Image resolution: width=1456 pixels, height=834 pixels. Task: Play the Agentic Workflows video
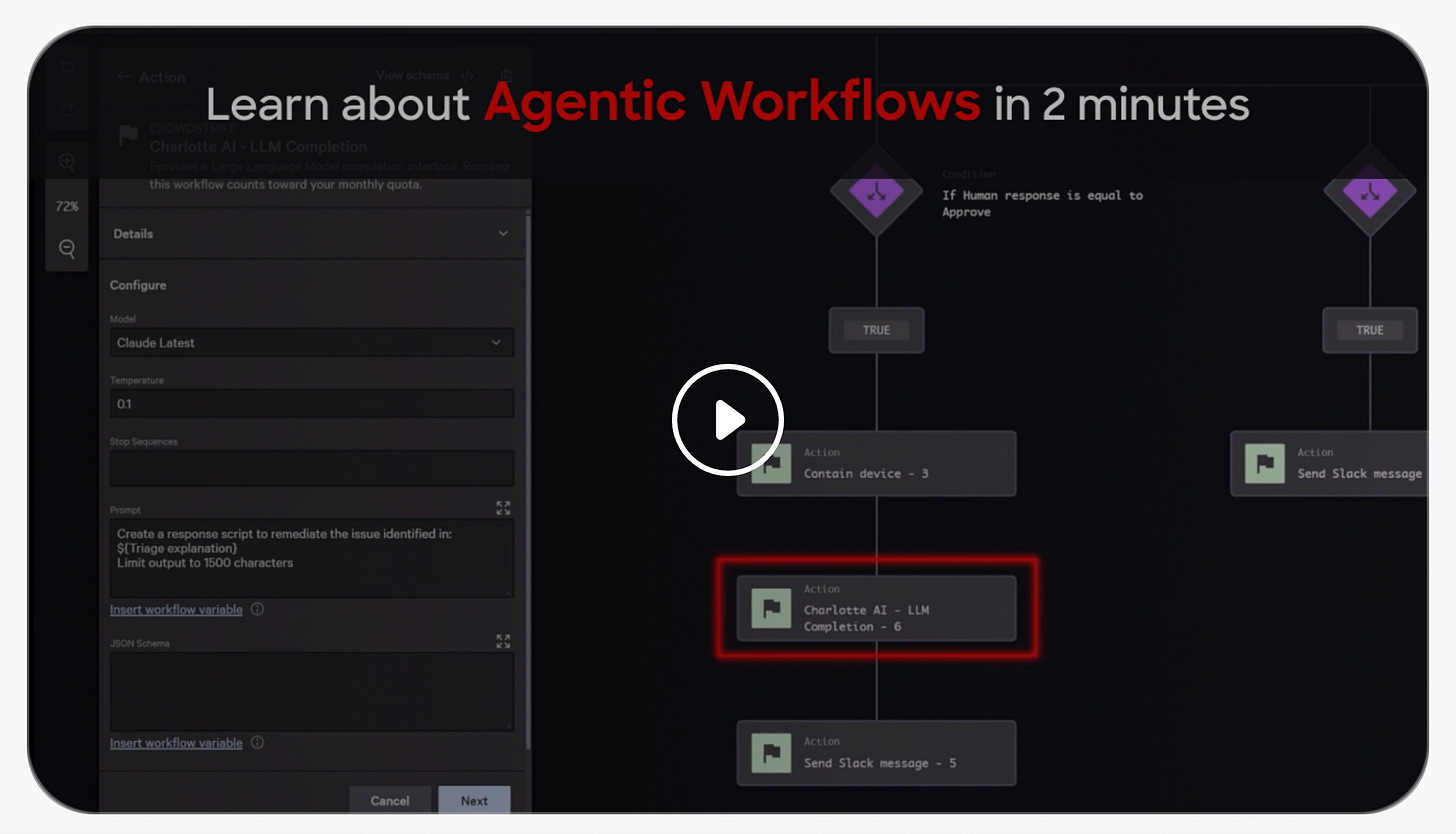[x=727, y=419]
